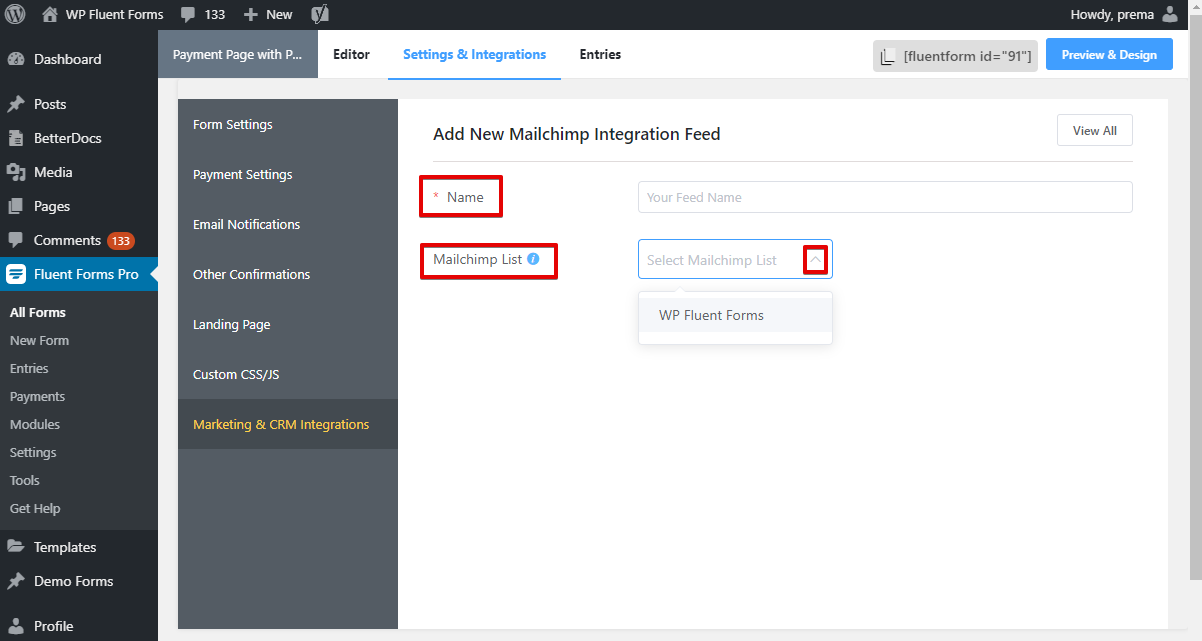Image resolution: width=1202 pixels, height=641 pixels.
Task: Open the Yoast SEO admin bar icon
Action: pyautogui.click(x=319, y=14)
